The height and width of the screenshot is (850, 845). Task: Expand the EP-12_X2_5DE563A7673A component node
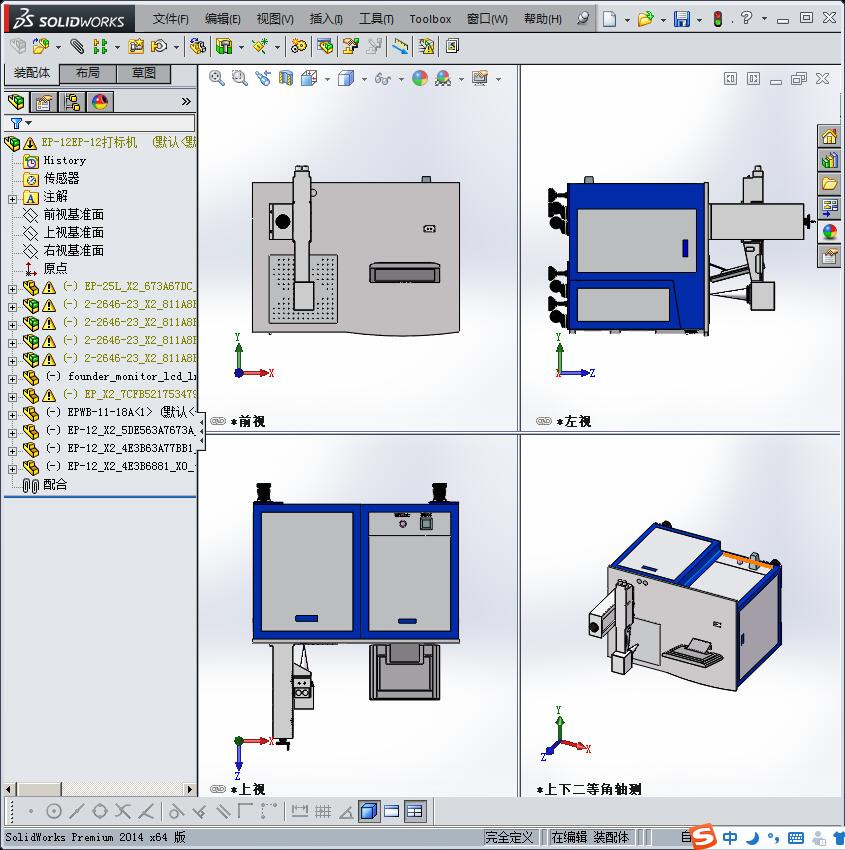click(12, 433)
